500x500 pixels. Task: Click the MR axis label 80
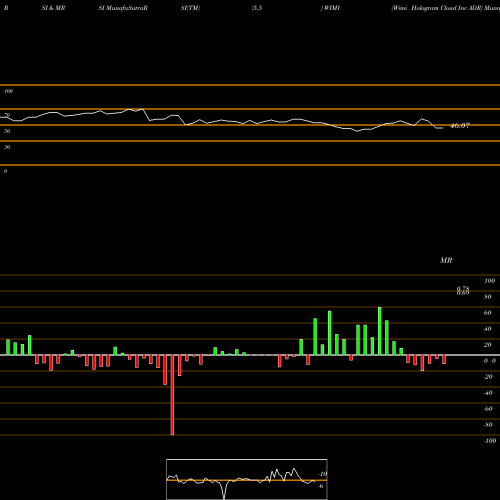pyautogui.click(x=488, y=297)
